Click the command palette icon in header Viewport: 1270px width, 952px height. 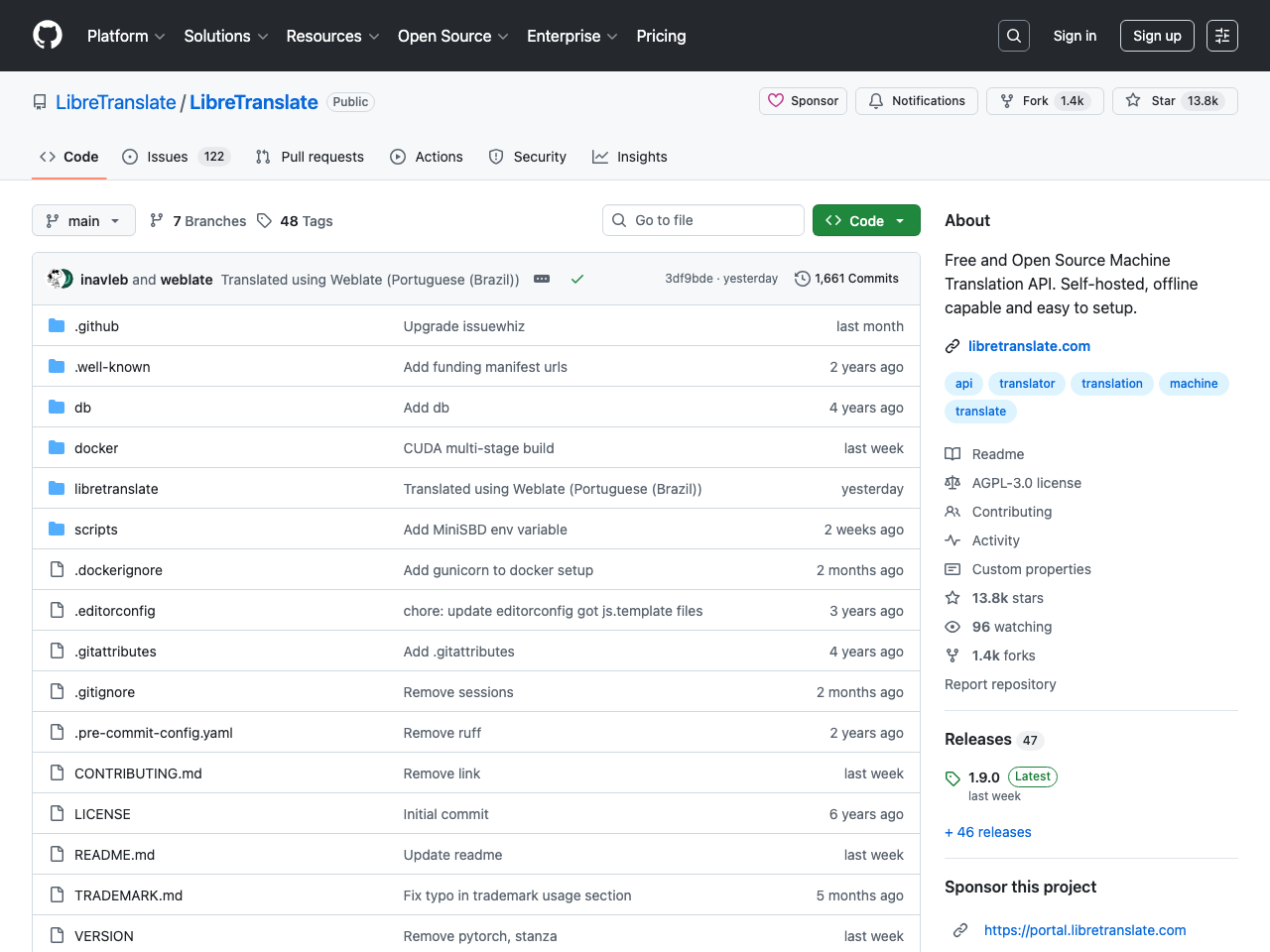coord(1221,36)
